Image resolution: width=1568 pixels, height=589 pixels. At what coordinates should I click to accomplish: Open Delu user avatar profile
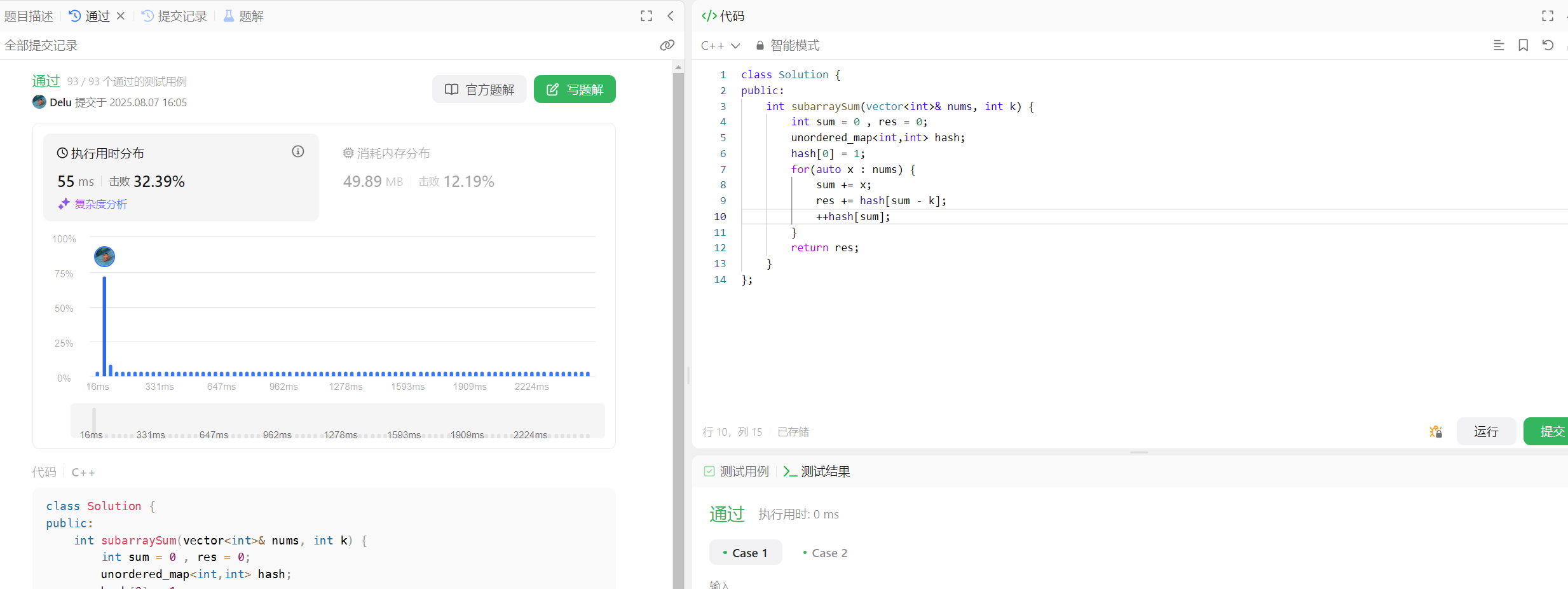(39, 102)
